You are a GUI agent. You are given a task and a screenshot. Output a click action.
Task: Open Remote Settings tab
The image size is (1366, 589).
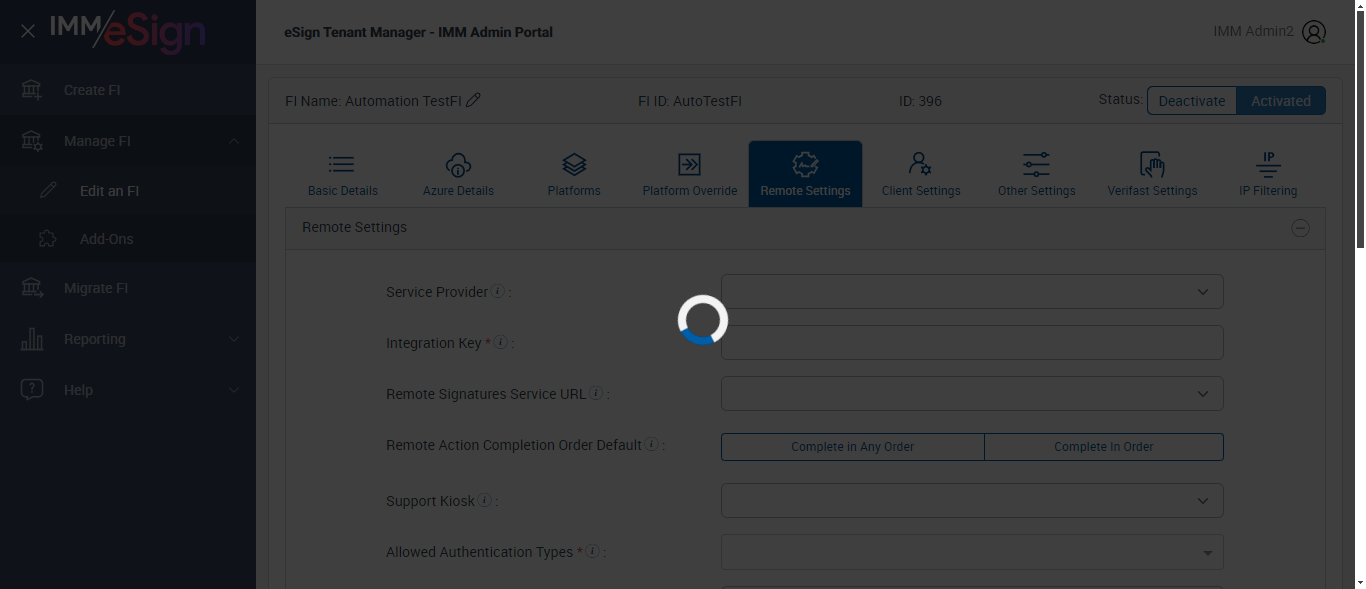805,174
